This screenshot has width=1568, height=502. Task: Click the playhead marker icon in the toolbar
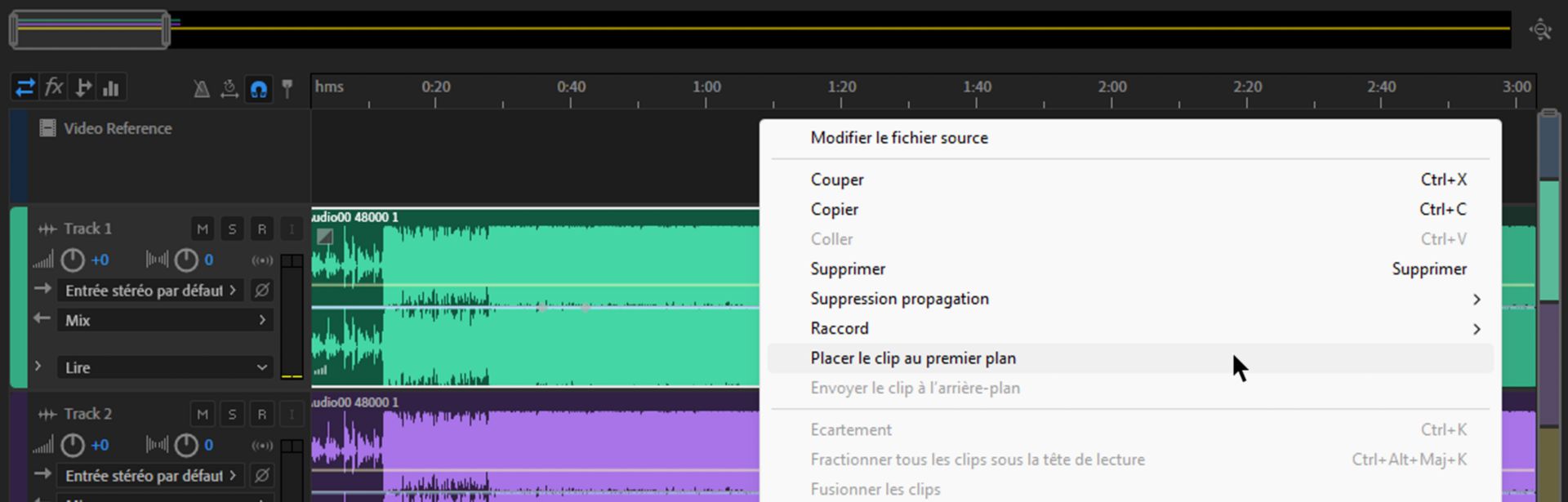pyautogui.click(x=287, y=89)
